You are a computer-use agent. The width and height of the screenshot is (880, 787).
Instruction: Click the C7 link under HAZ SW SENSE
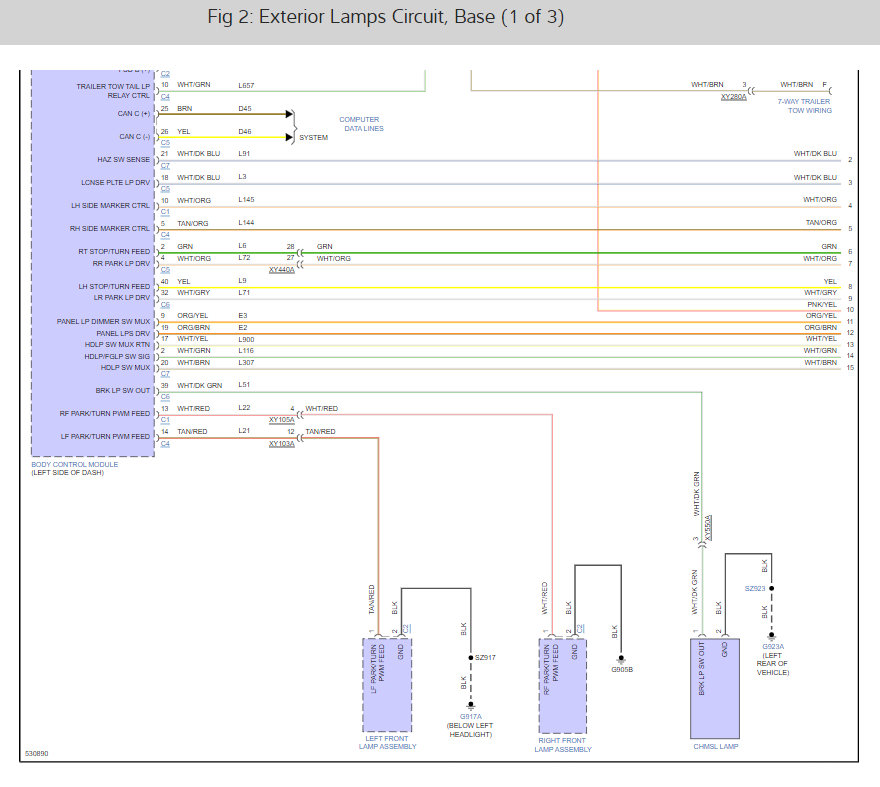point(165,166)
